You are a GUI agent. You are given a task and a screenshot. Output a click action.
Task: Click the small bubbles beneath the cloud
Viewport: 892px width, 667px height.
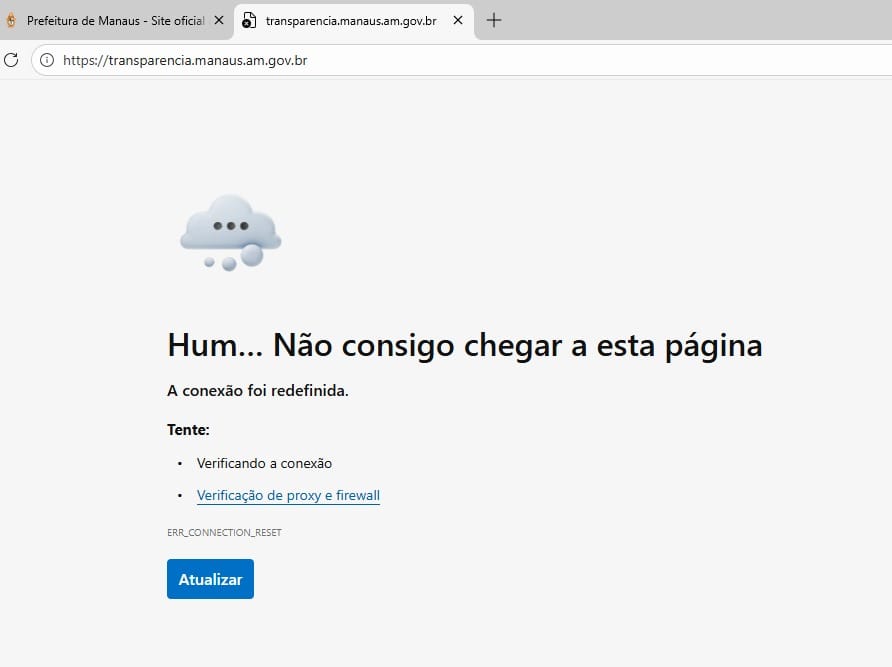click(231, 261)
